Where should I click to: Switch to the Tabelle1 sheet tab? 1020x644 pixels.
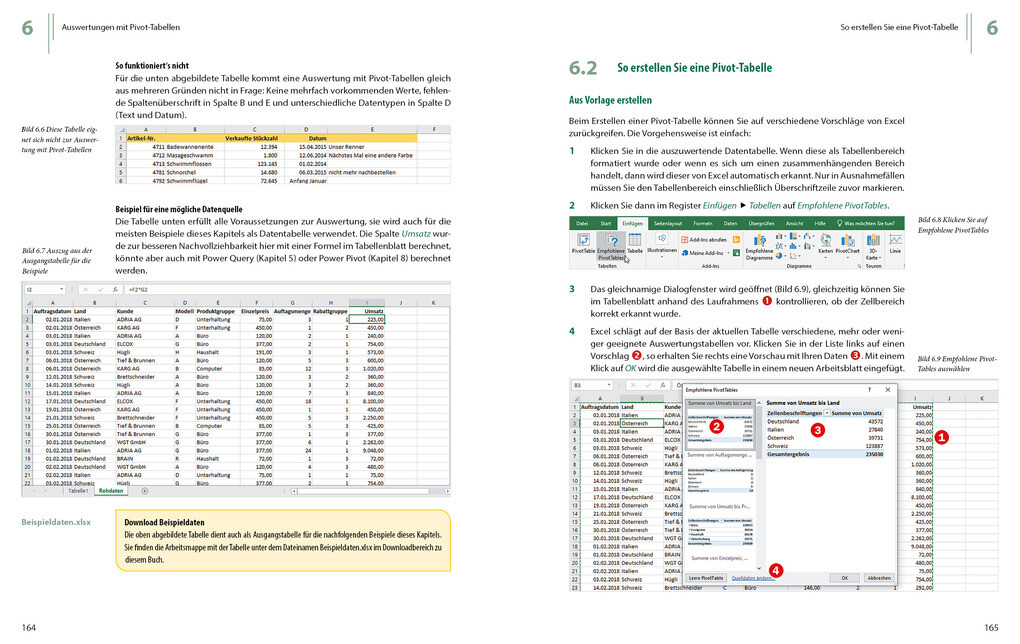[78, 491]
